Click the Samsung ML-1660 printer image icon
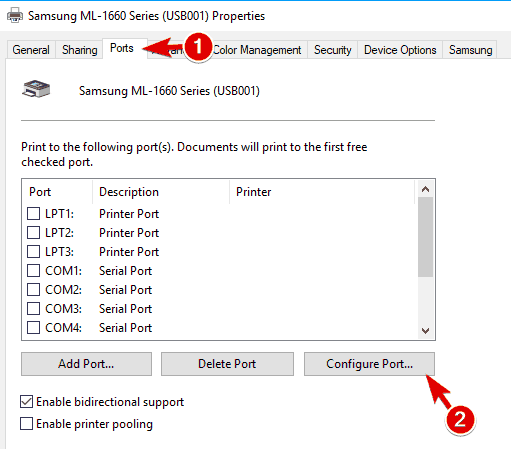This screenshot has width=511, height=449. (36, 89)
